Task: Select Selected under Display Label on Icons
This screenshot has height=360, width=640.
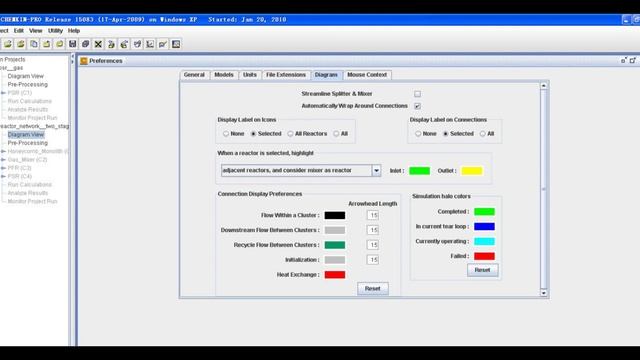Action: click(253, 133)
